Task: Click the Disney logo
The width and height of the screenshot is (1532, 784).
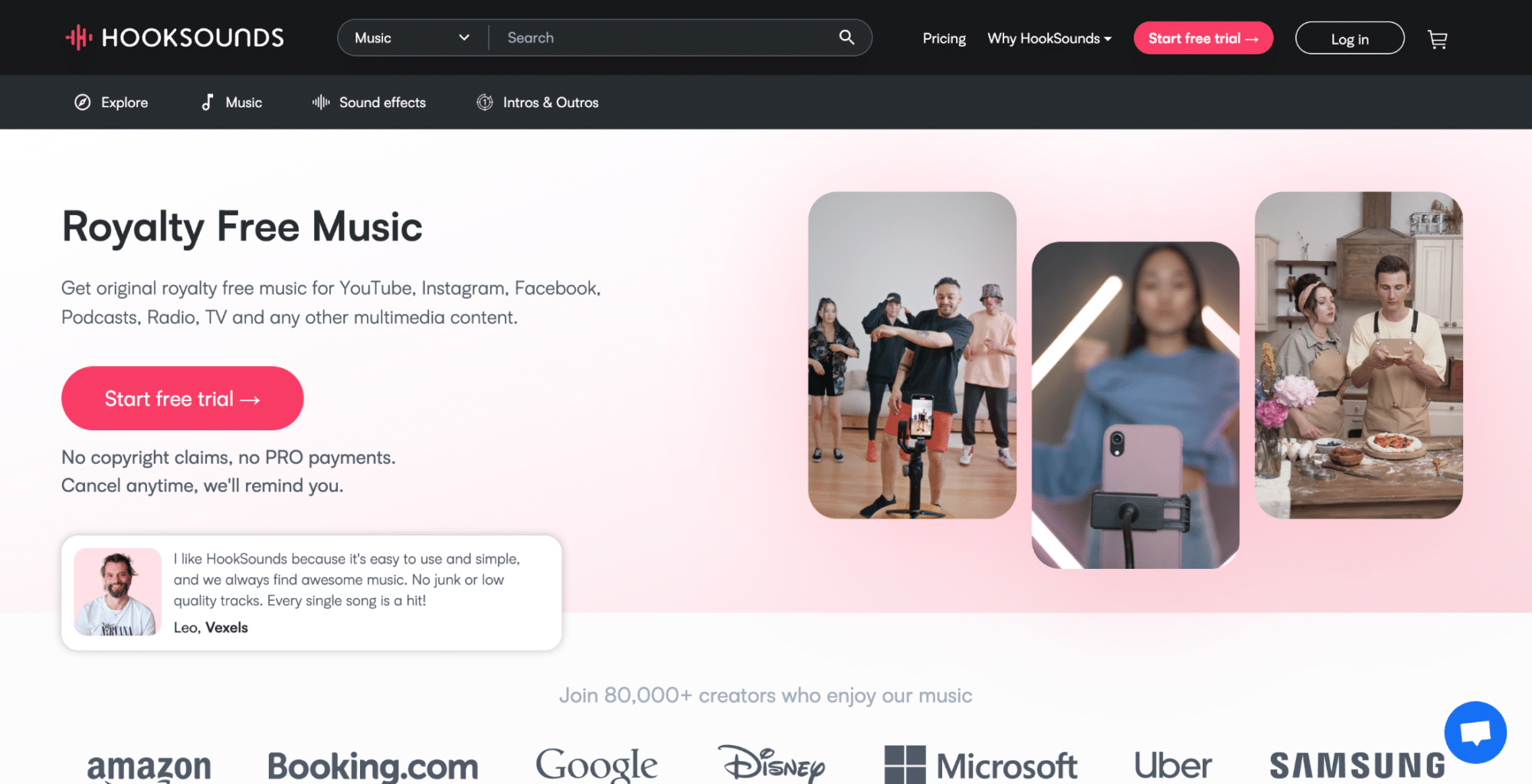Action: [x=771, y=763]
